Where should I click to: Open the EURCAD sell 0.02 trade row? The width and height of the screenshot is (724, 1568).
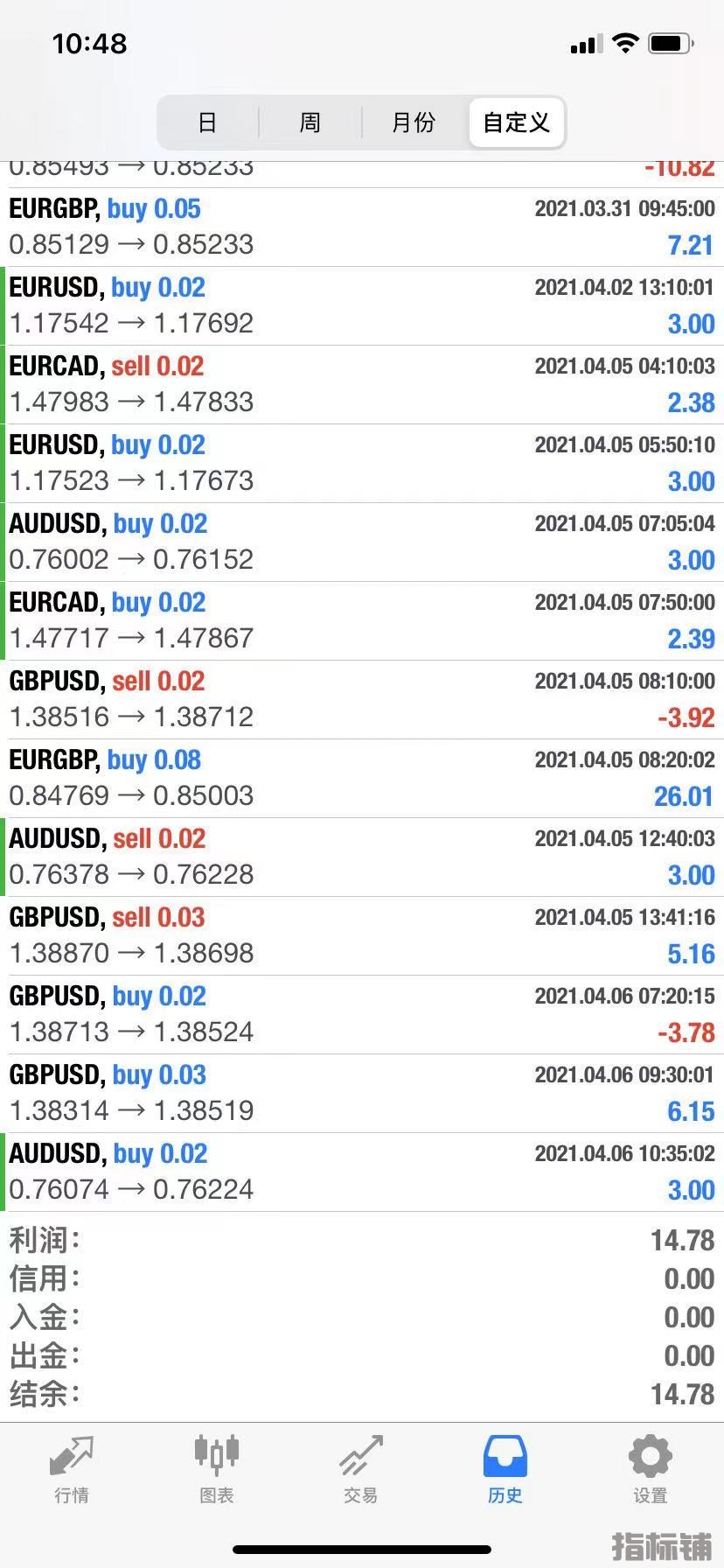click(x=362, y=384)
